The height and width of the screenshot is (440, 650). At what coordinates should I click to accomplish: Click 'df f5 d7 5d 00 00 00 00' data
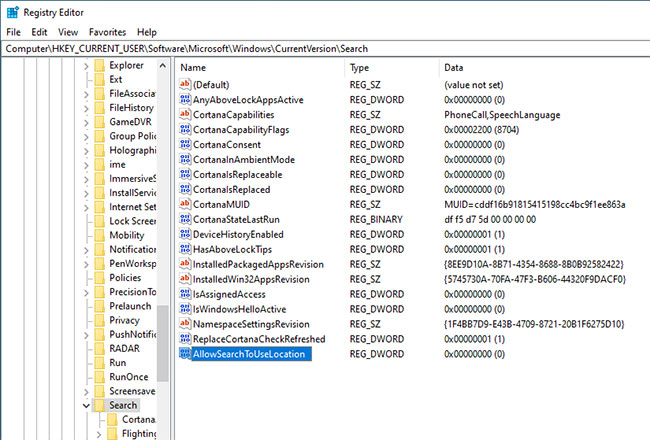(490, 219)
